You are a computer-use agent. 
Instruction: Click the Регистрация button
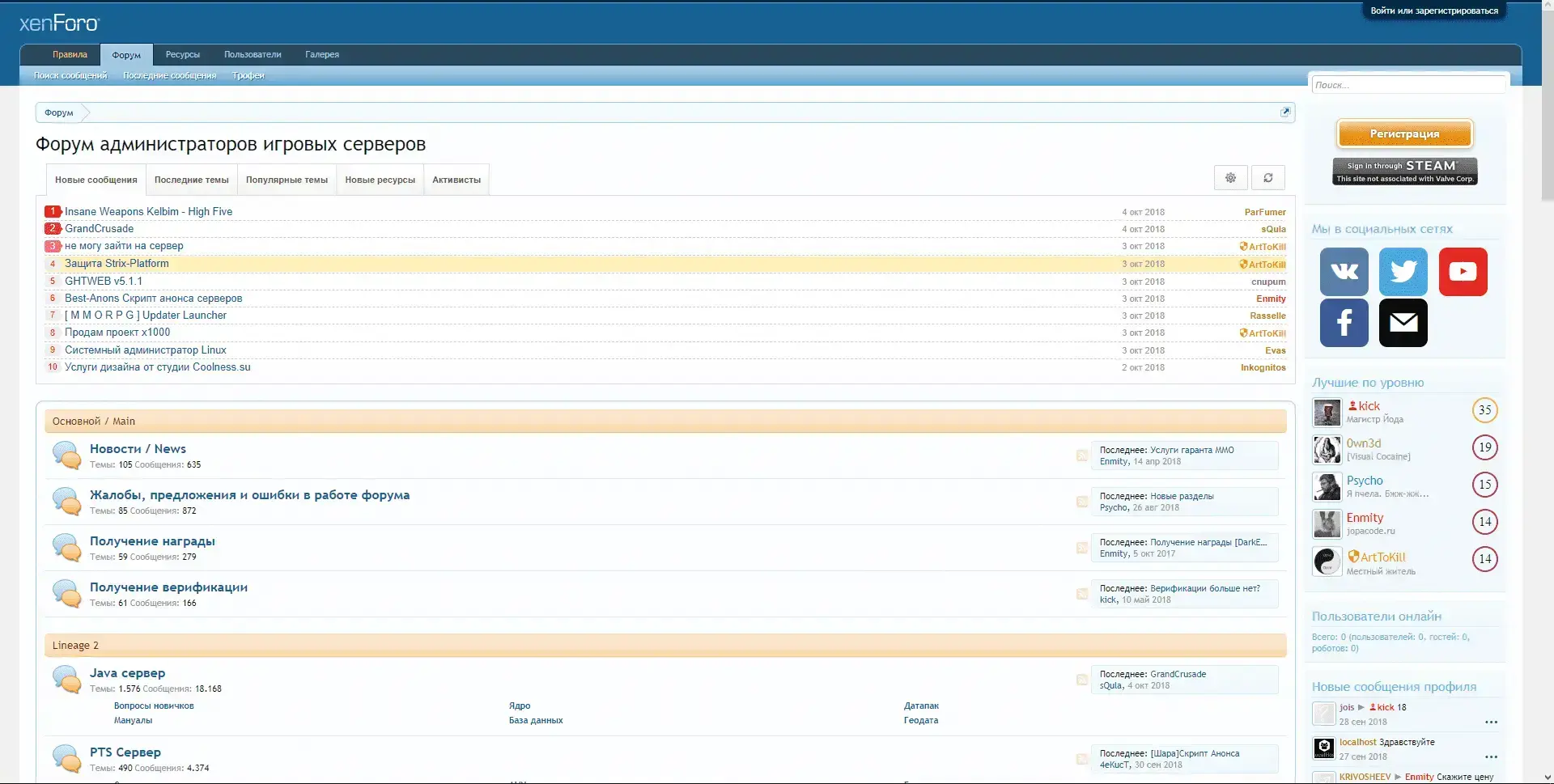1404,133
